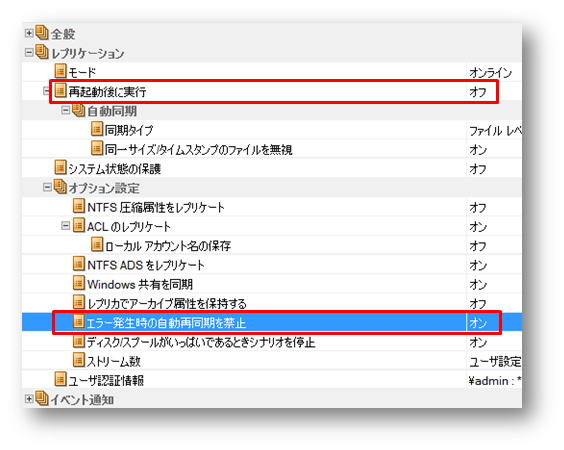564x450 pixels.
Task: Select NTFS 圧縮属性をレプリケート row
Action: point(272,207)
